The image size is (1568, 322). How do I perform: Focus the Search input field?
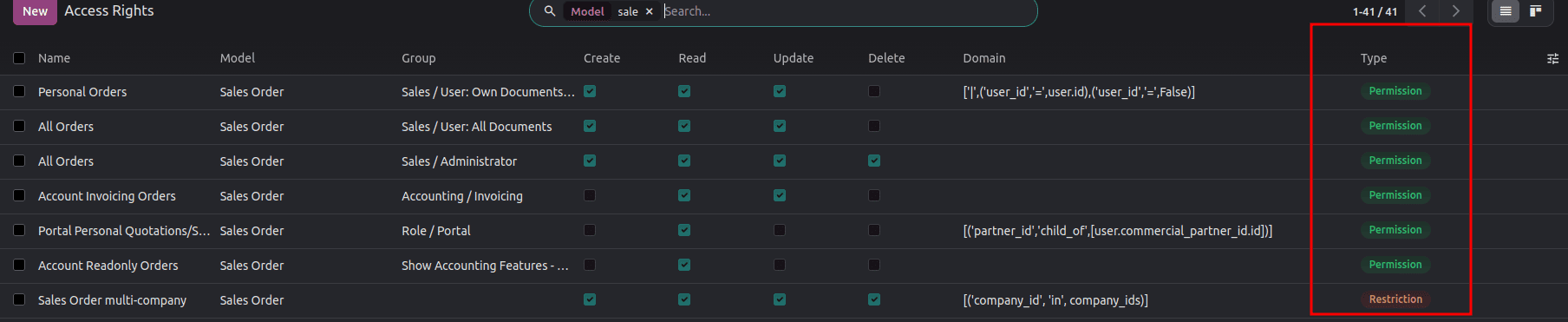(x=846, y=11)
